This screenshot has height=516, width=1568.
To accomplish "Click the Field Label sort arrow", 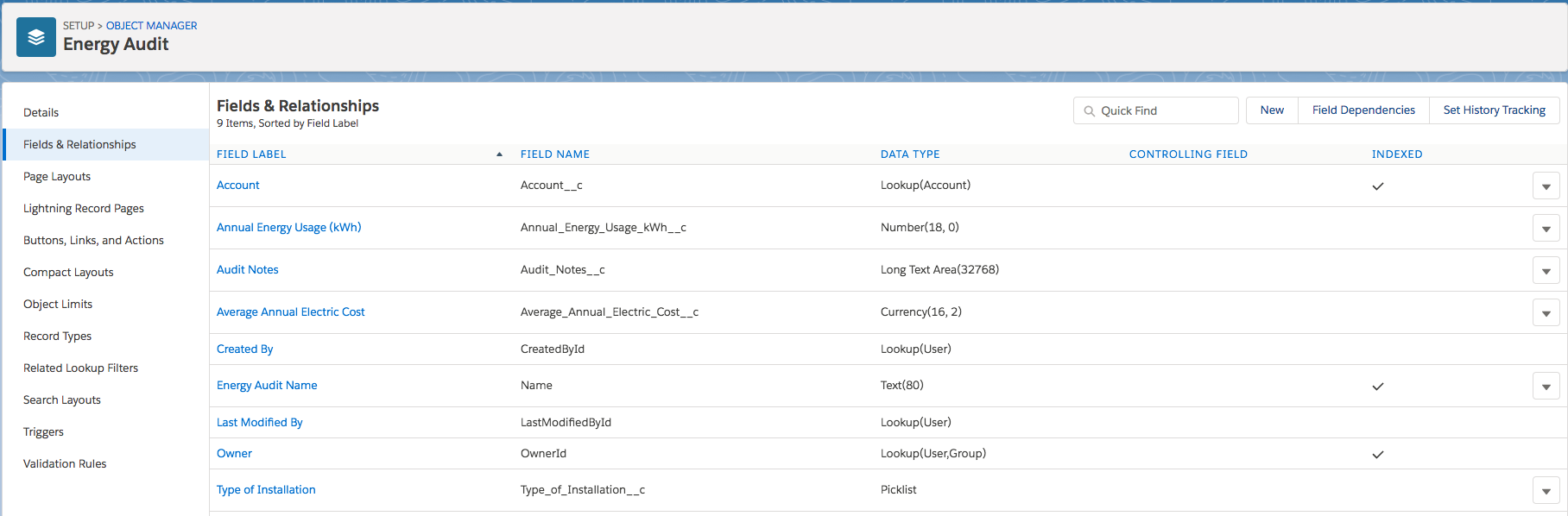I will point(499,154).
